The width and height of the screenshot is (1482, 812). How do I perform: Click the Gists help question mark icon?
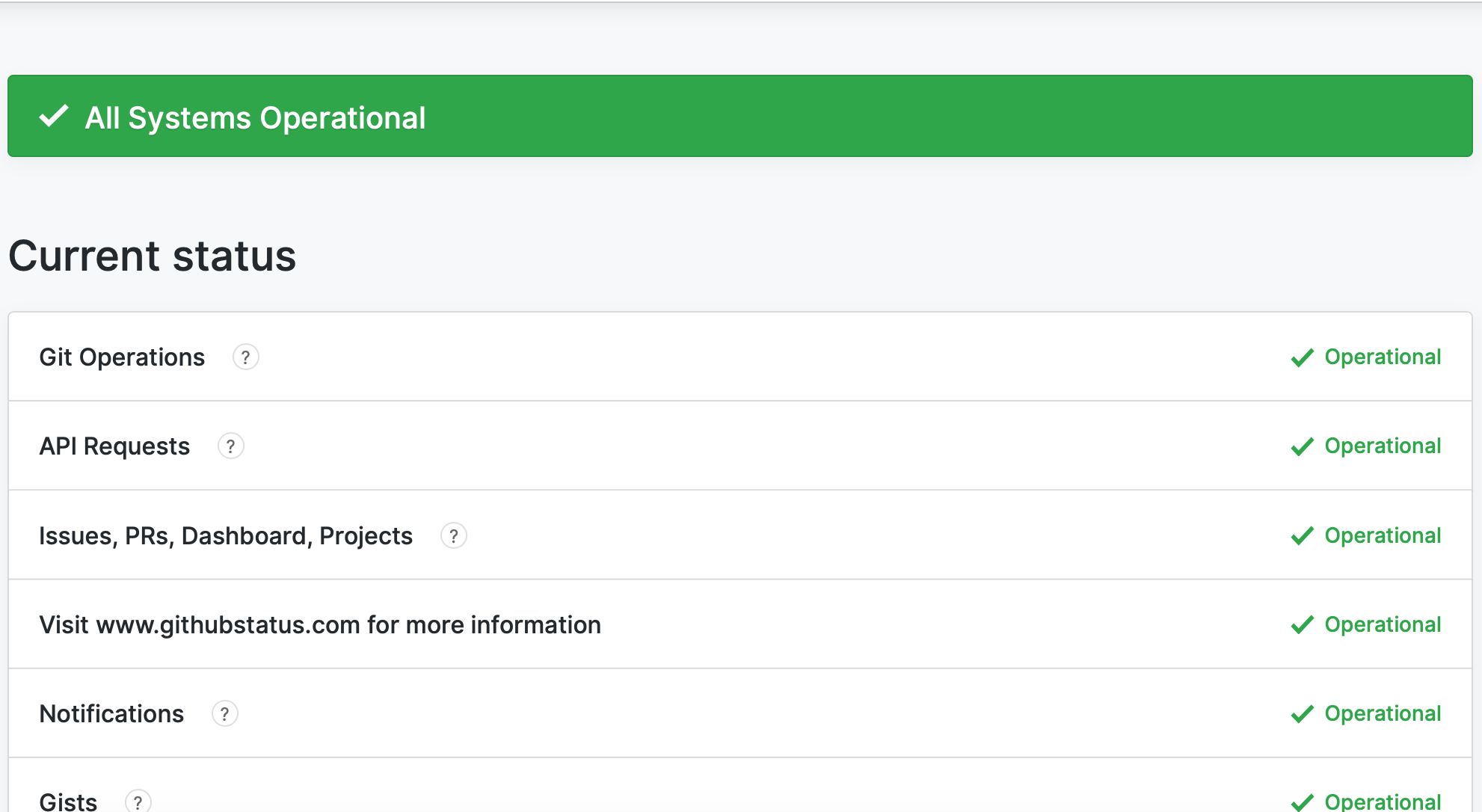[x=138, y=802]
